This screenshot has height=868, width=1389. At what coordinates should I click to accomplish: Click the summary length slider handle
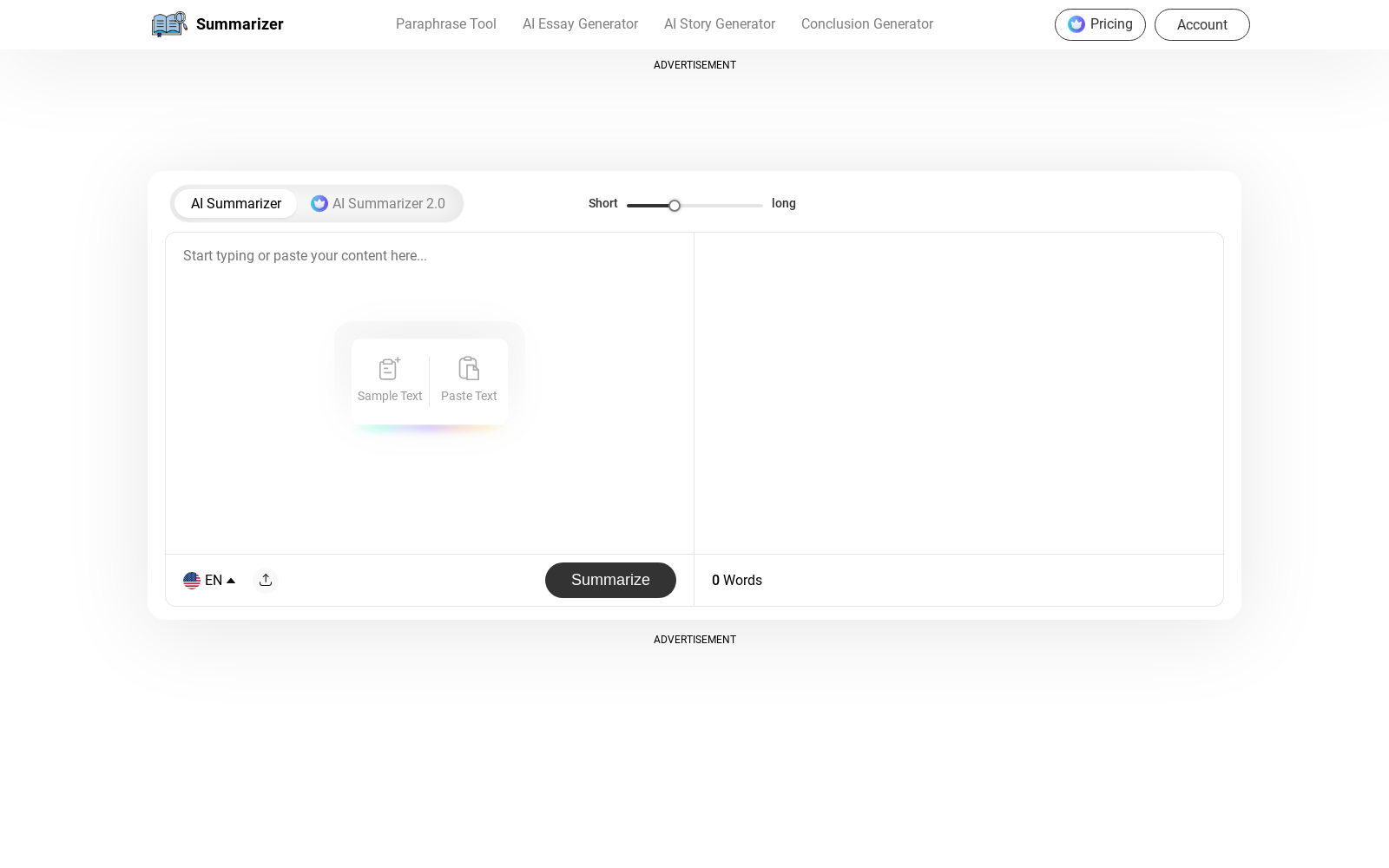tap(675, 206)
